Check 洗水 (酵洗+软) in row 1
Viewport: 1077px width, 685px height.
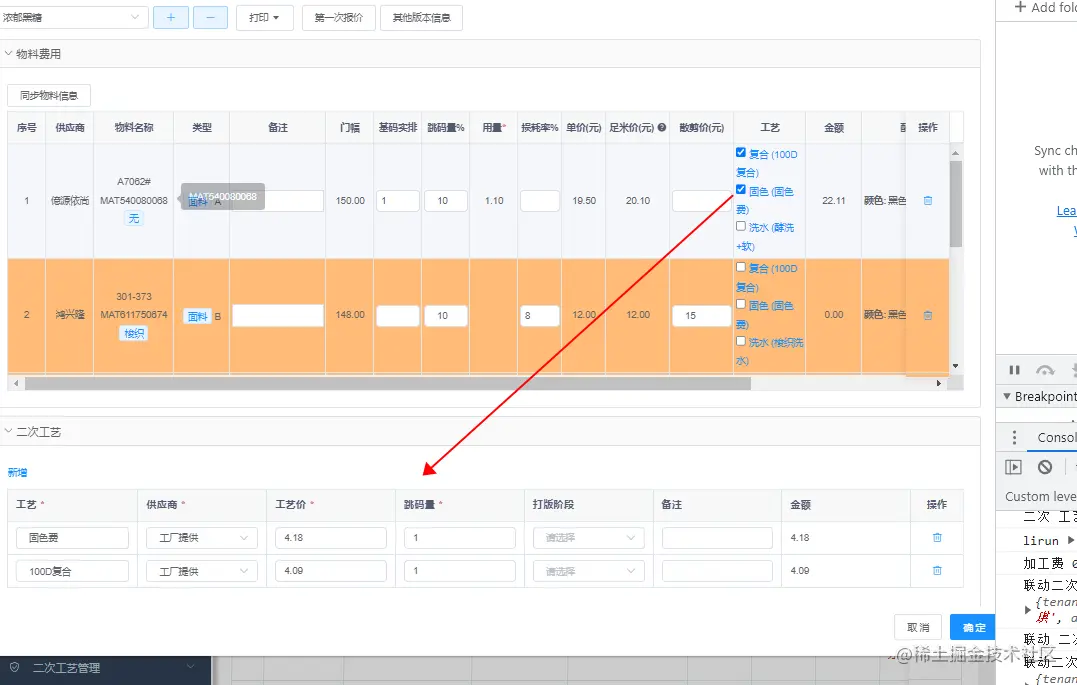click(x=740, y=226)
